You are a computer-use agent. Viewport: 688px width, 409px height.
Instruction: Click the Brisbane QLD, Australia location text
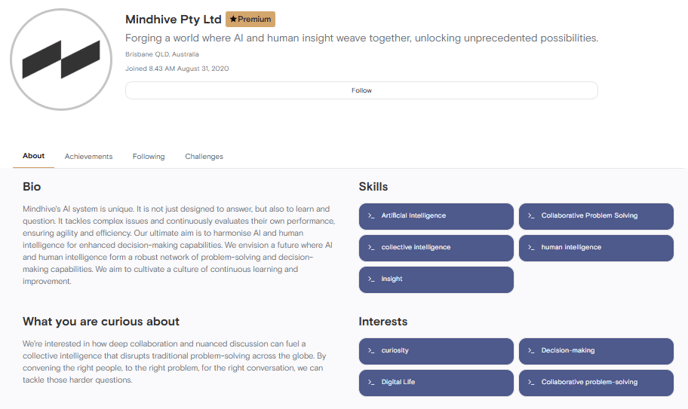pyautogui.click(x=162, y=54)
